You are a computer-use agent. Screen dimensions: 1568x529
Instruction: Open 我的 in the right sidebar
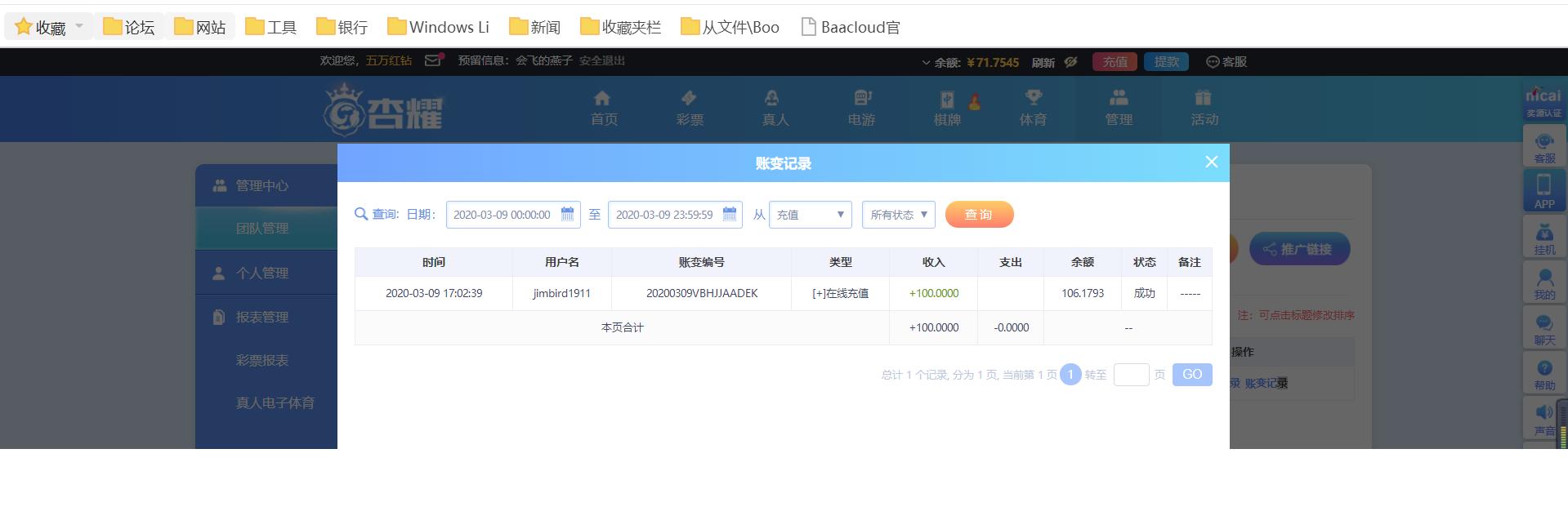[1544, 282]
